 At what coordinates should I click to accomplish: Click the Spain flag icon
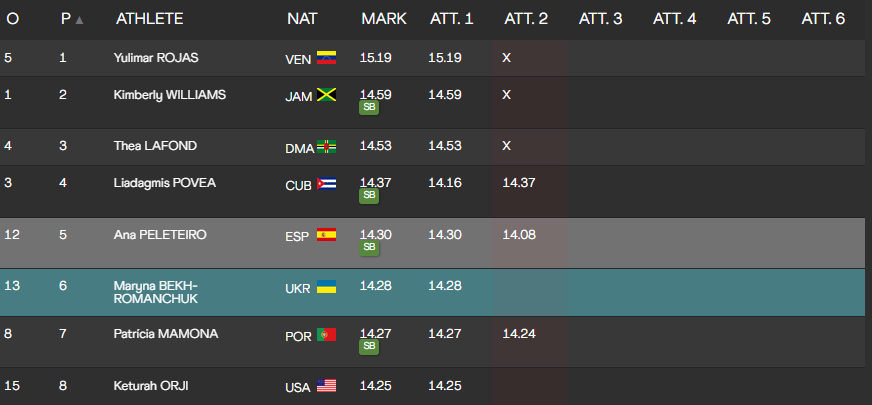tap(326, 235)
